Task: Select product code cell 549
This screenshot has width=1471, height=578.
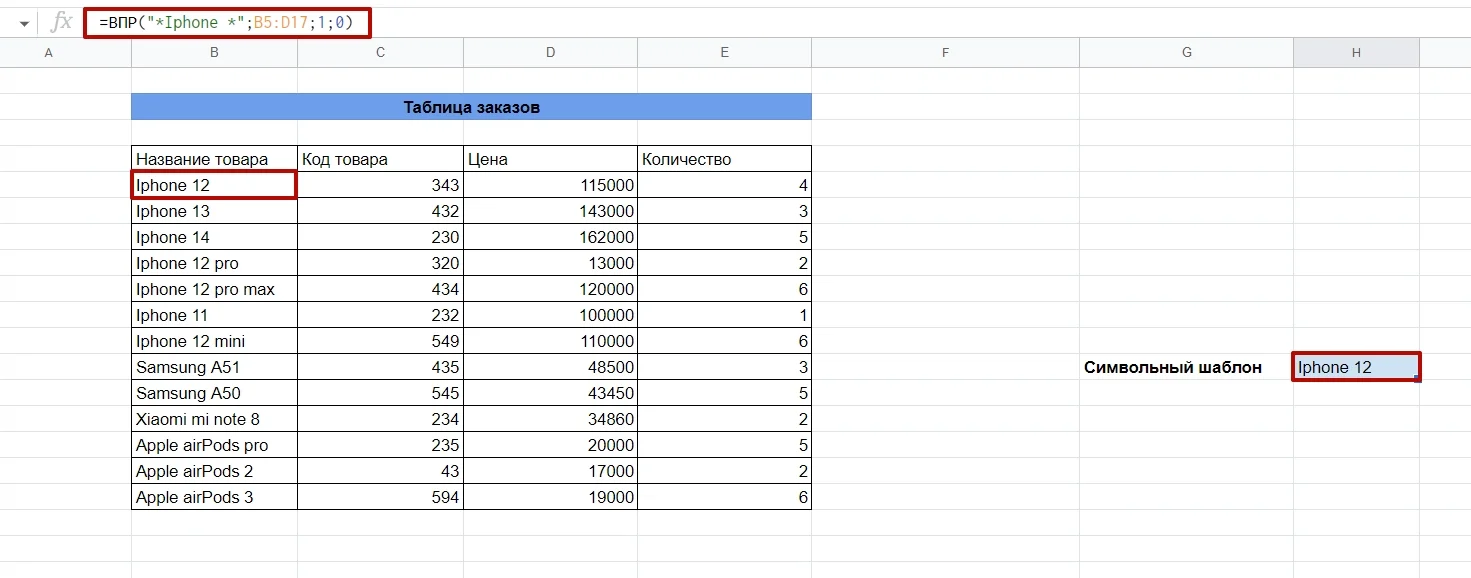Action: [380, 341]
